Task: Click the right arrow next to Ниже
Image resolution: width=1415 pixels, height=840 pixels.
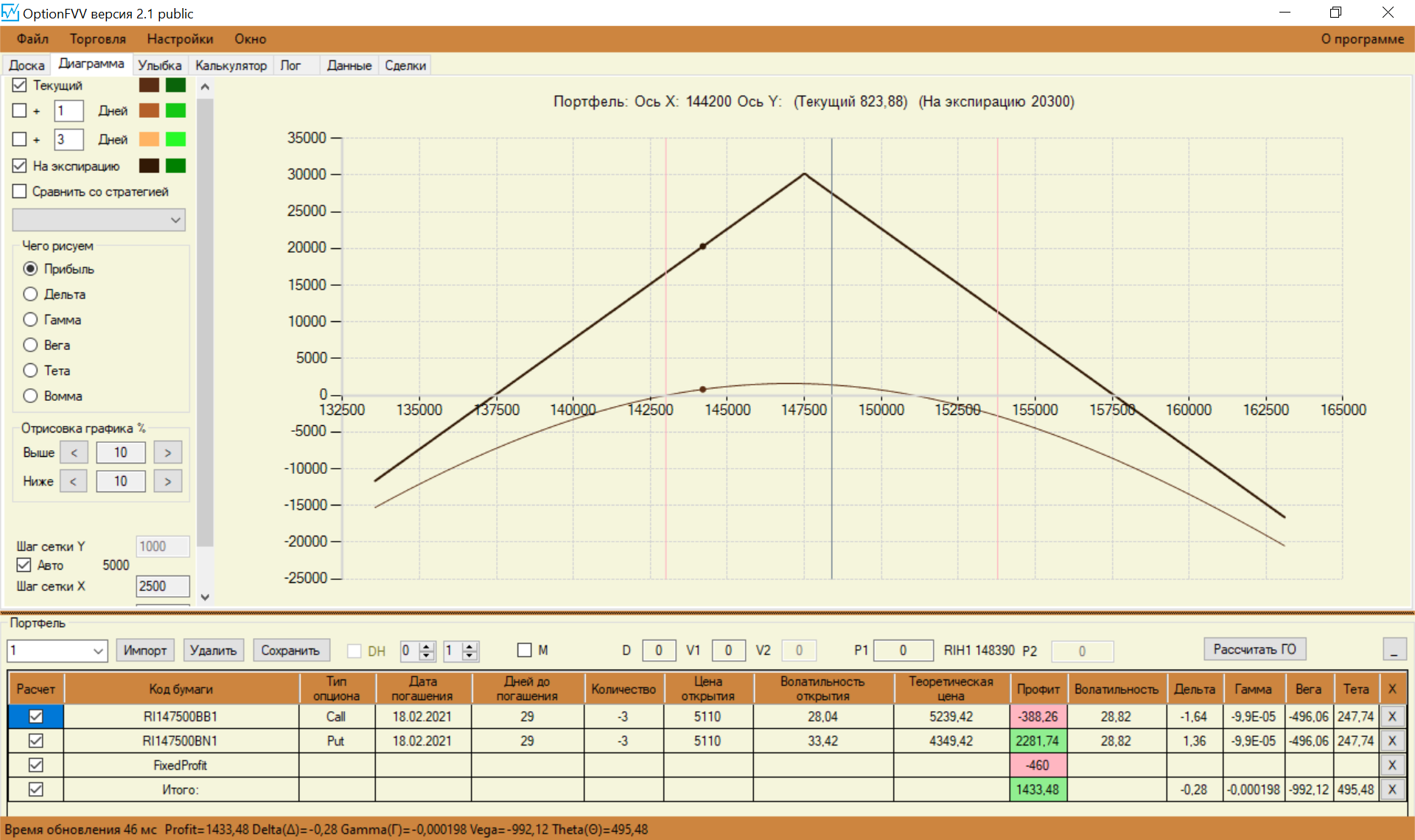Action: click(167, 481)
